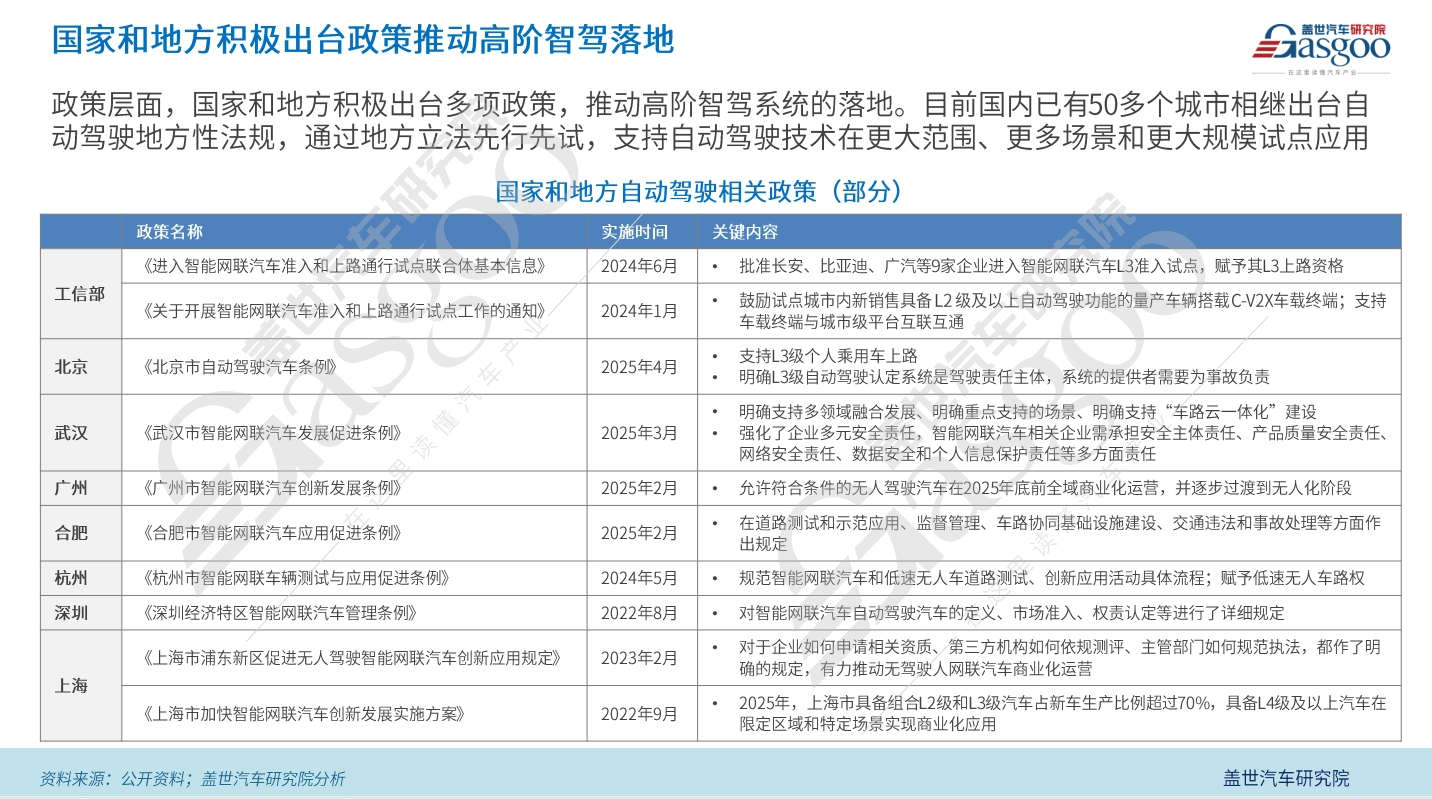The height and width of the screenshot is (799, 1432).
Task: Click the 武汉 row label
Action: pos(71,433)
